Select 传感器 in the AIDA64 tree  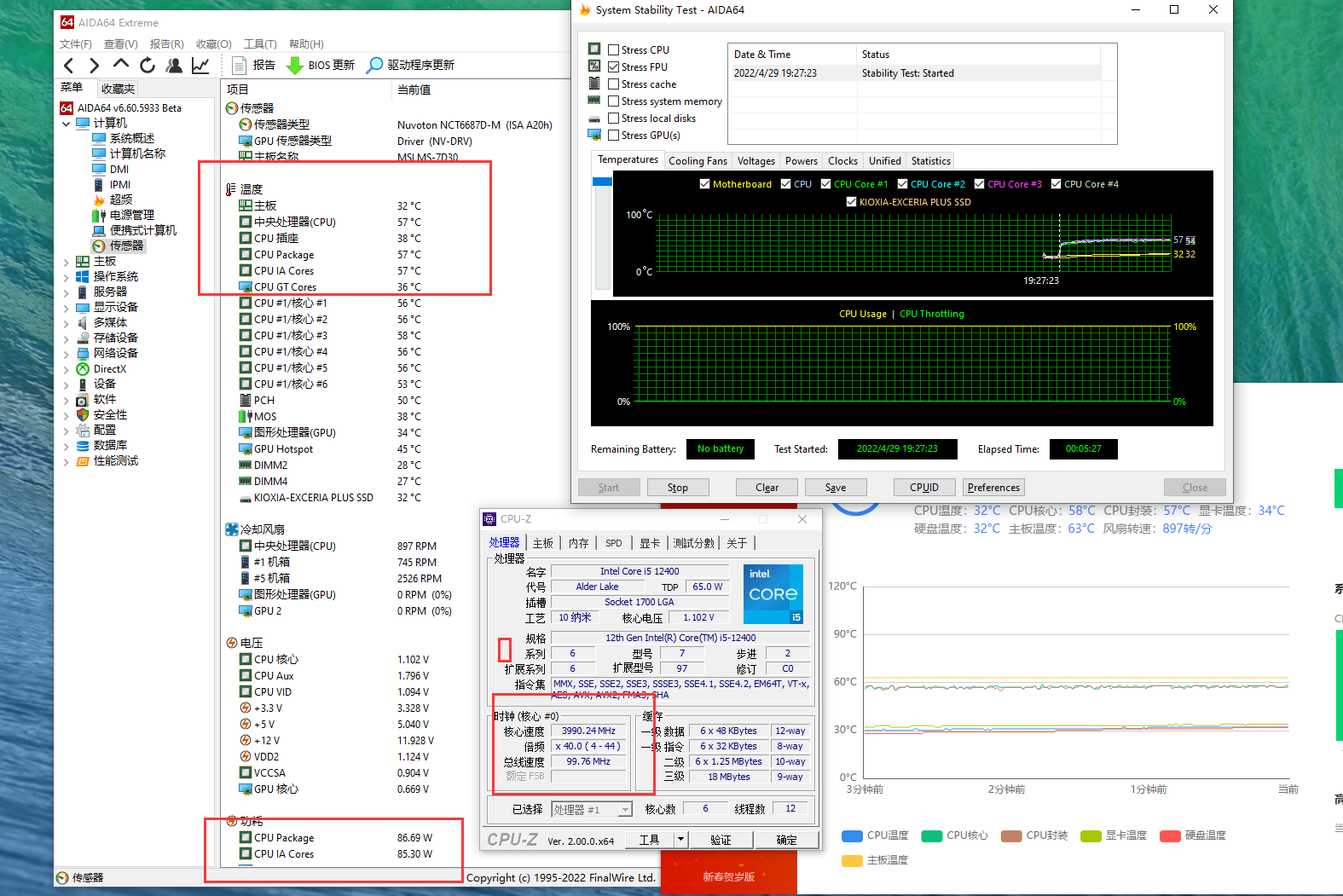point(126,246)
